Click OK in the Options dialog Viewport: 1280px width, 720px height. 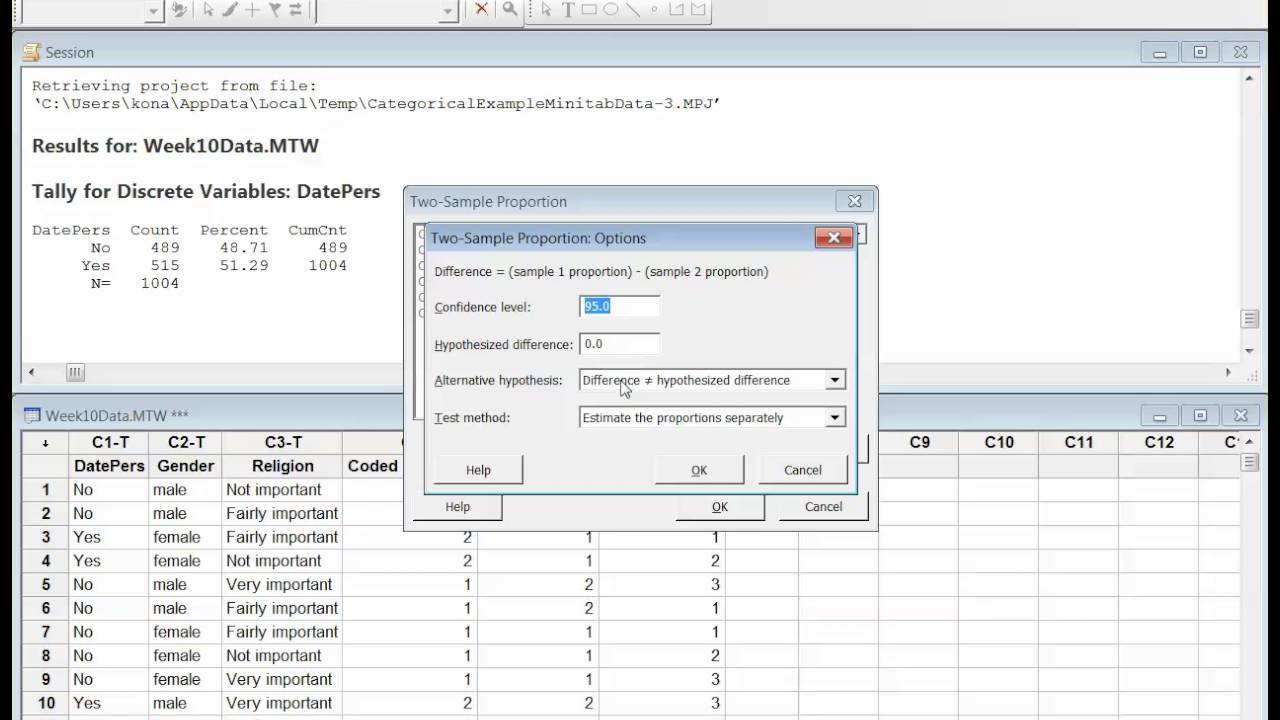(x=699, y=470)
